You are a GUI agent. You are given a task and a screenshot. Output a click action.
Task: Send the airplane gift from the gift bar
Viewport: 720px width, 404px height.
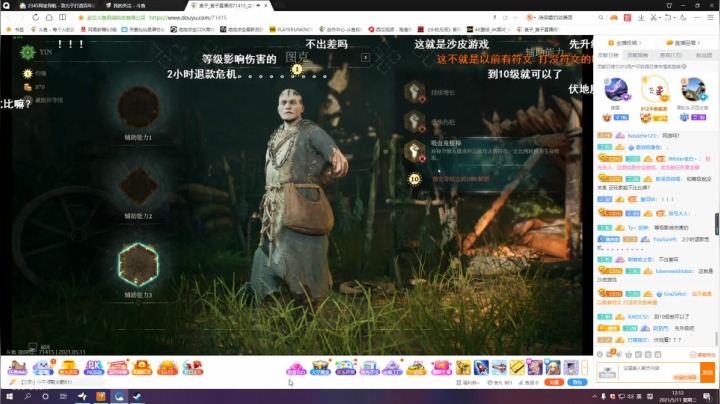(499, 367)
